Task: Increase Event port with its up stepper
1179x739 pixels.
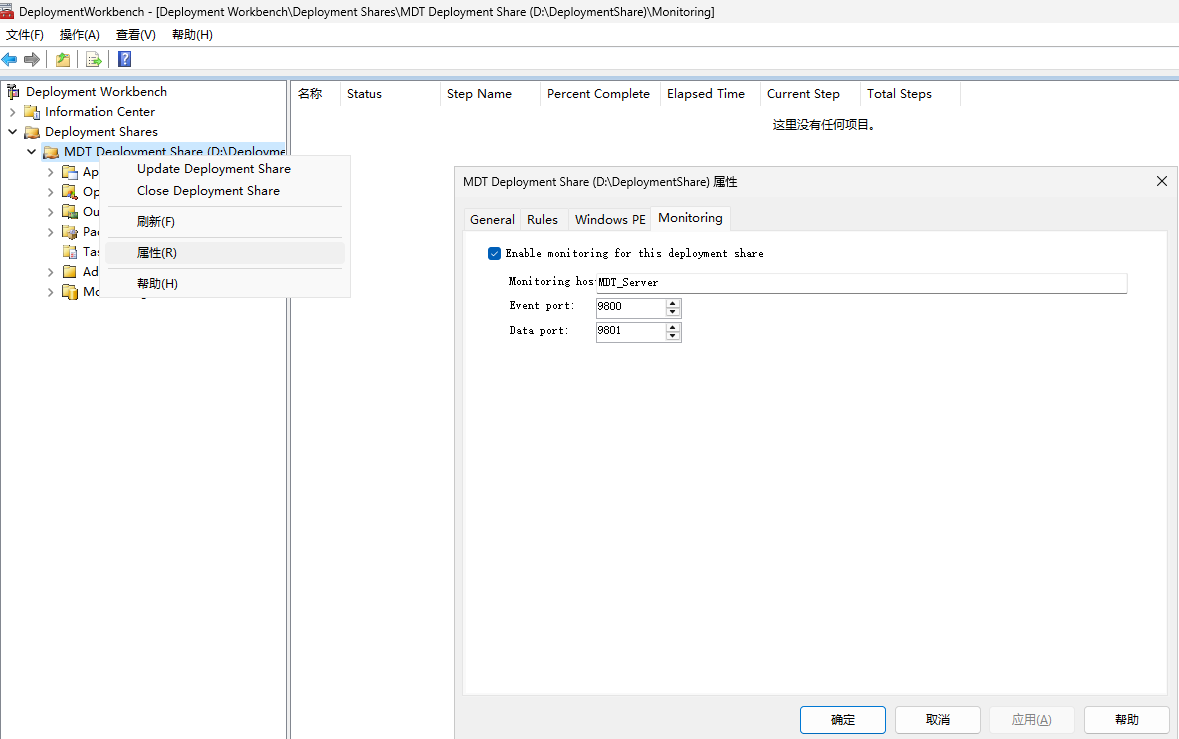Action: point(673,303)
